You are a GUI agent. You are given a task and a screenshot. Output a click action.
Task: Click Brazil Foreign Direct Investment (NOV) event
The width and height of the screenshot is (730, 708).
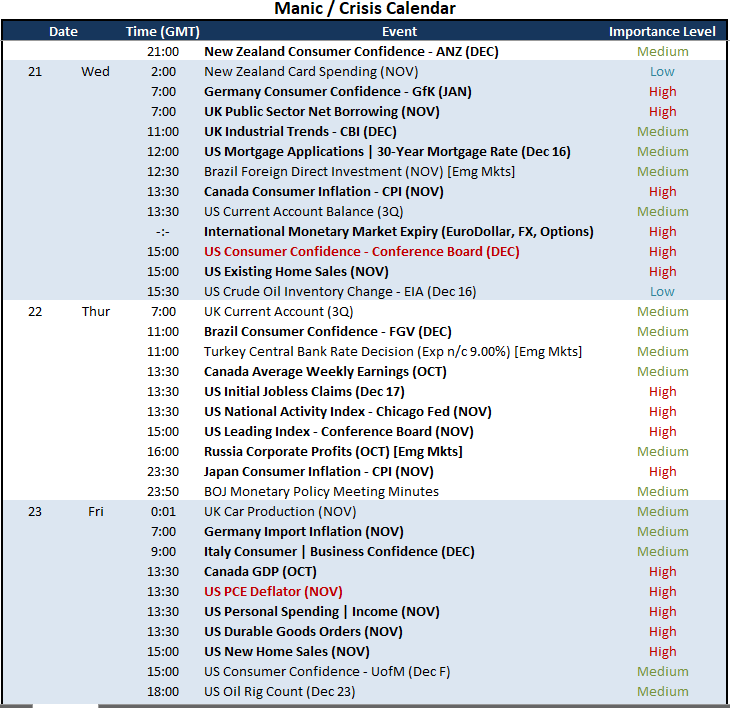359,172
